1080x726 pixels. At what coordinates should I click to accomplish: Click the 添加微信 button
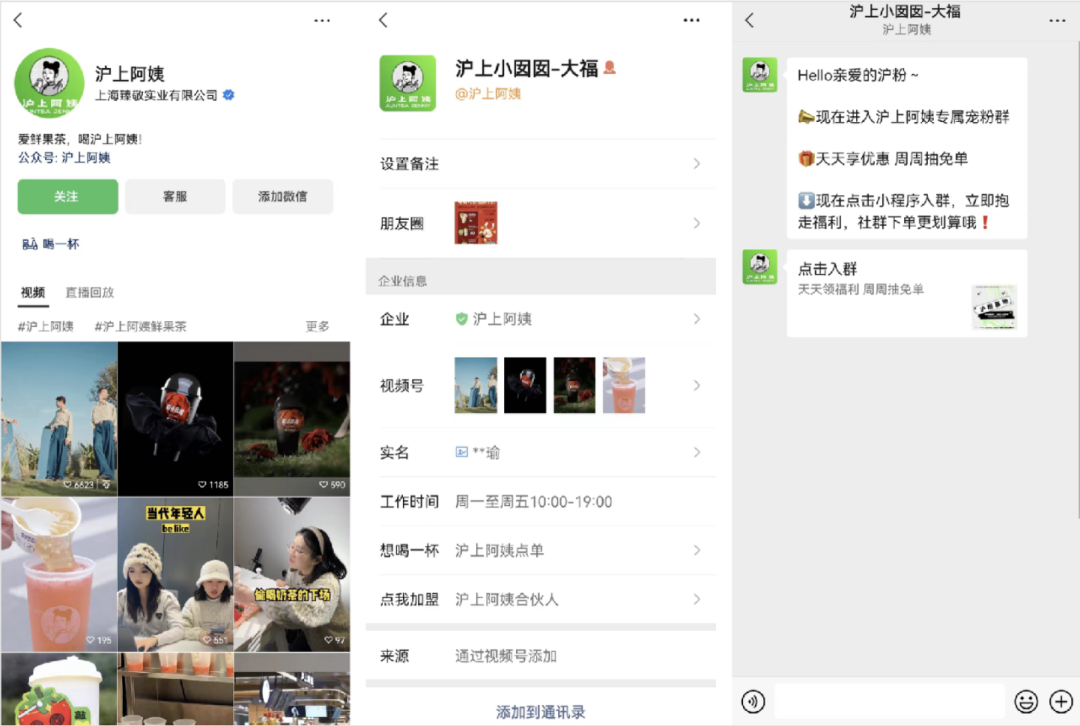(282, 196)
